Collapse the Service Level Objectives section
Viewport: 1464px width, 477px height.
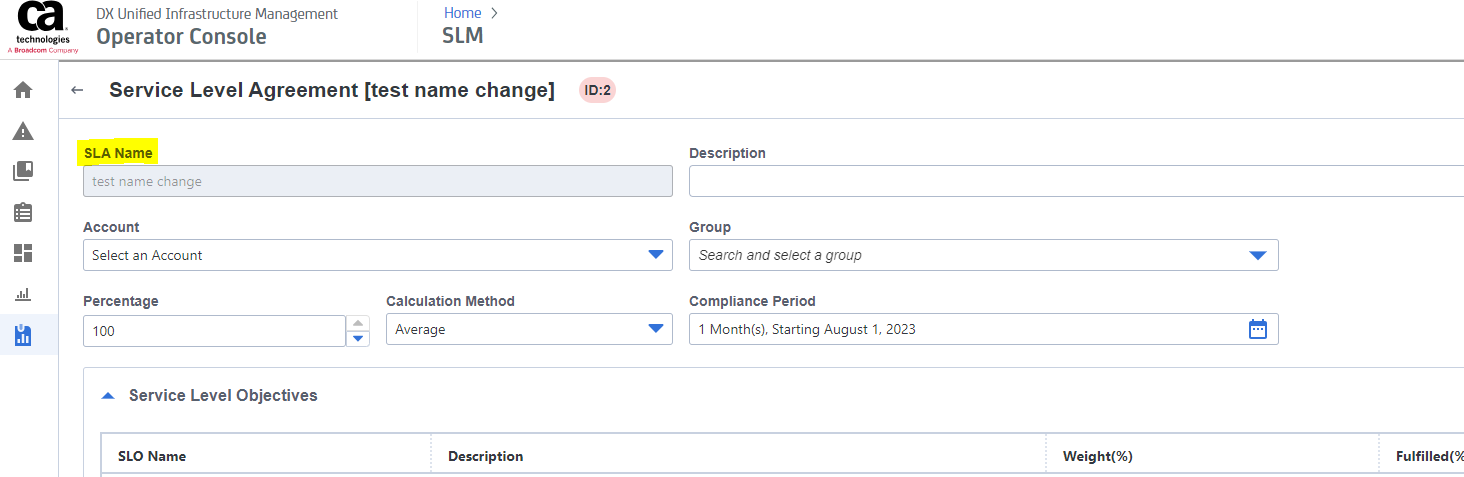[x=109, y=395]
